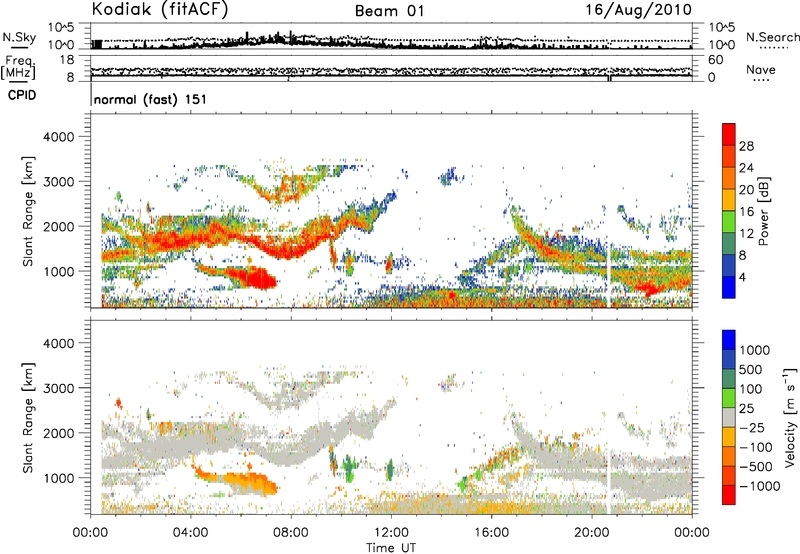Click the "18" tick on the frequency axis
The image size is (800, 554).
tap(66, 60)
